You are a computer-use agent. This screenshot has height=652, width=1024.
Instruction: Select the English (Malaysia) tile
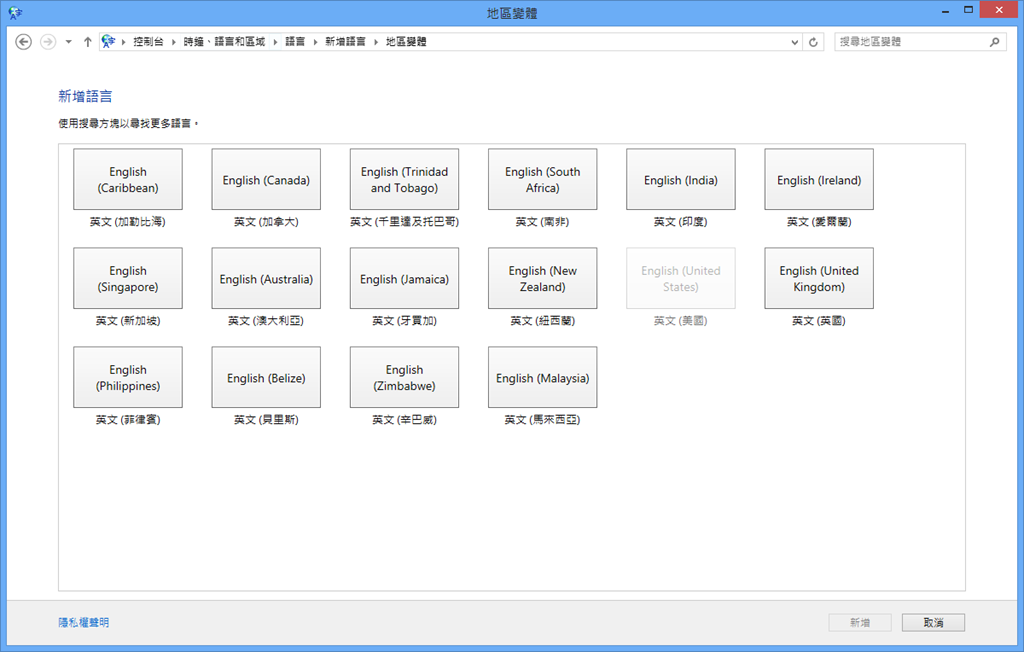point(543,377)
